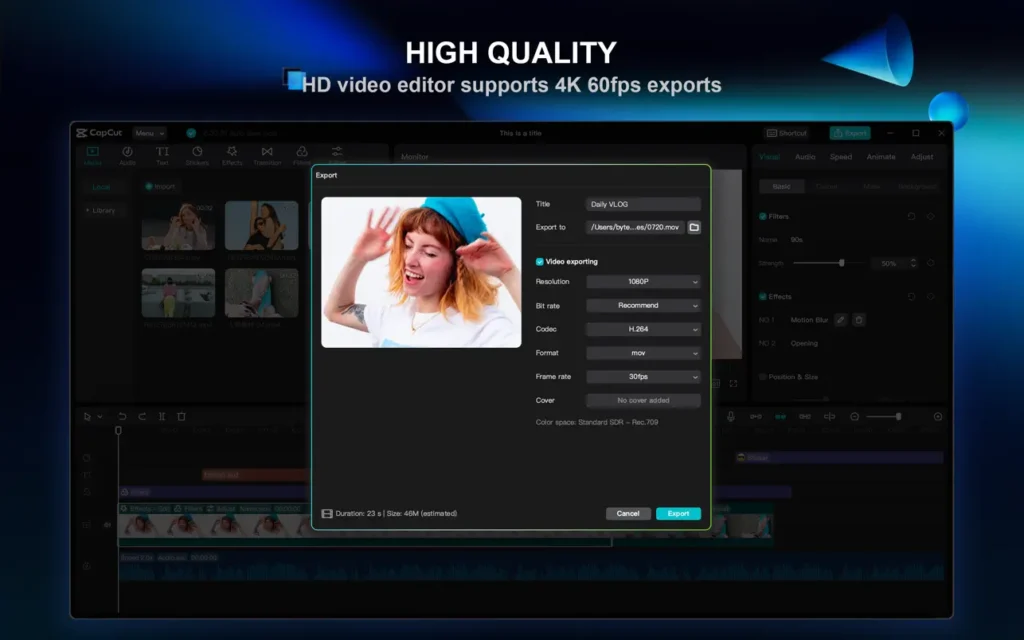This screenshot has height=640, width=1024.
Task: Click the teal Export button in dialog
Action: 679,513
